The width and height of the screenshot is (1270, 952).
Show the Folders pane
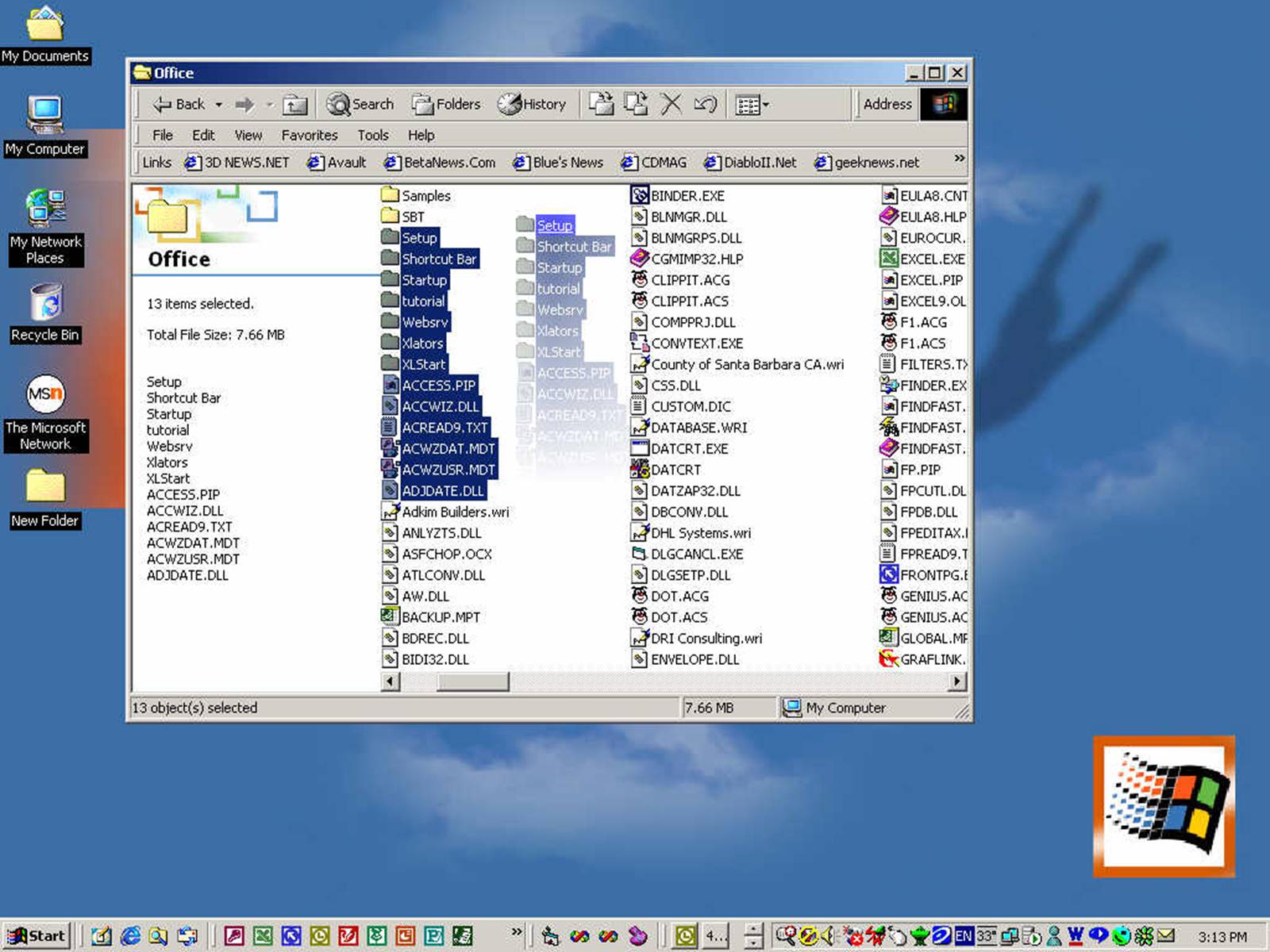[446, 104]
